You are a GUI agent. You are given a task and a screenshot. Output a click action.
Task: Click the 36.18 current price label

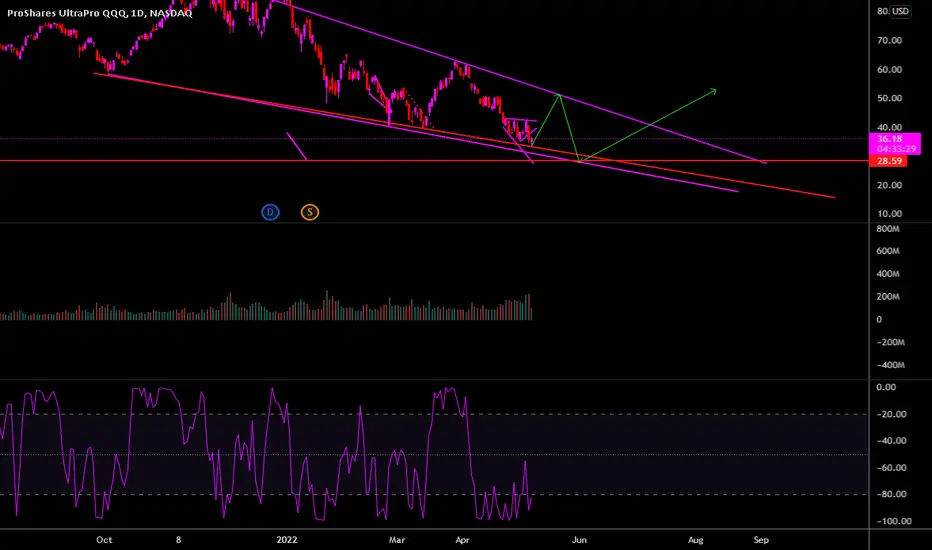[x=889, y=139]
